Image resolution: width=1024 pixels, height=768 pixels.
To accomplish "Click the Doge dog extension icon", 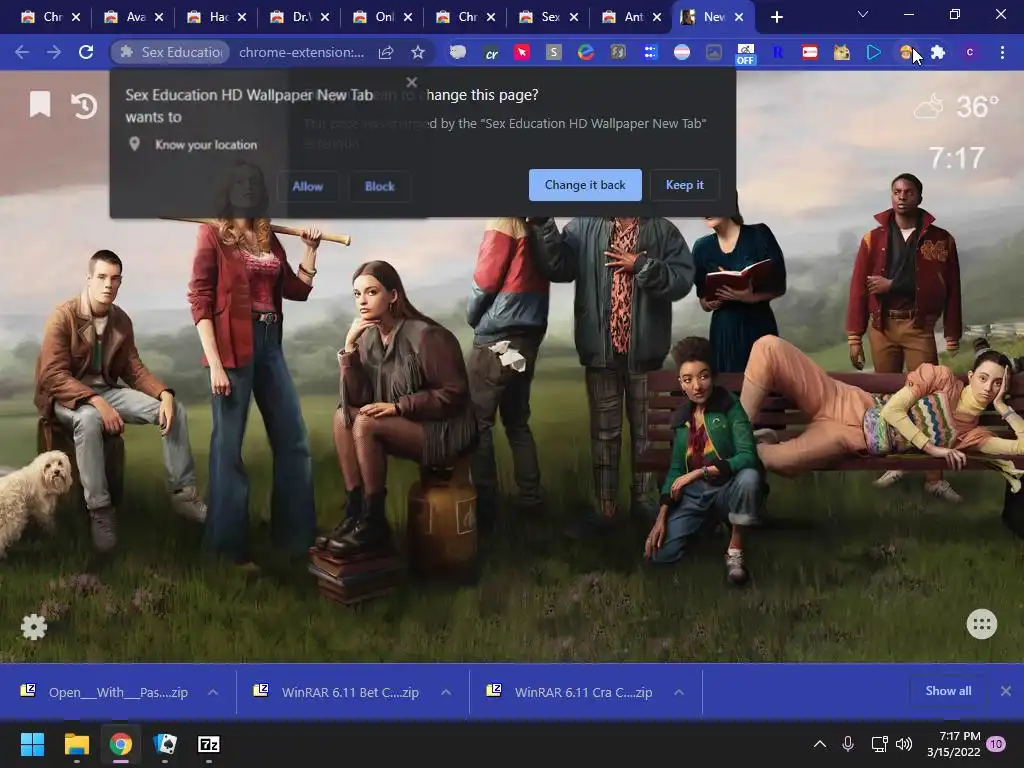I will (x=842, y=52).
